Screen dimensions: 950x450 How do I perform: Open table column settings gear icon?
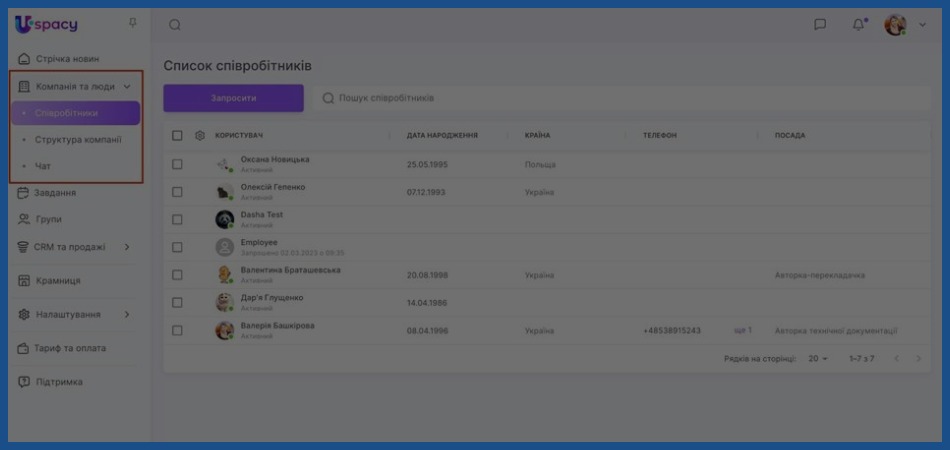click(200, 135)
